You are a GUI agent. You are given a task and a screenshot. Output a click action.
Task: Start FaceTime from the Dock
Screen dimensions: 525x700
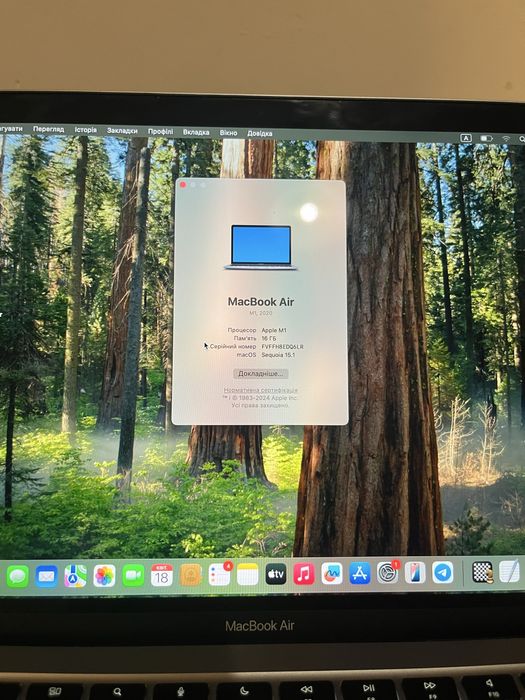point(133,575)
